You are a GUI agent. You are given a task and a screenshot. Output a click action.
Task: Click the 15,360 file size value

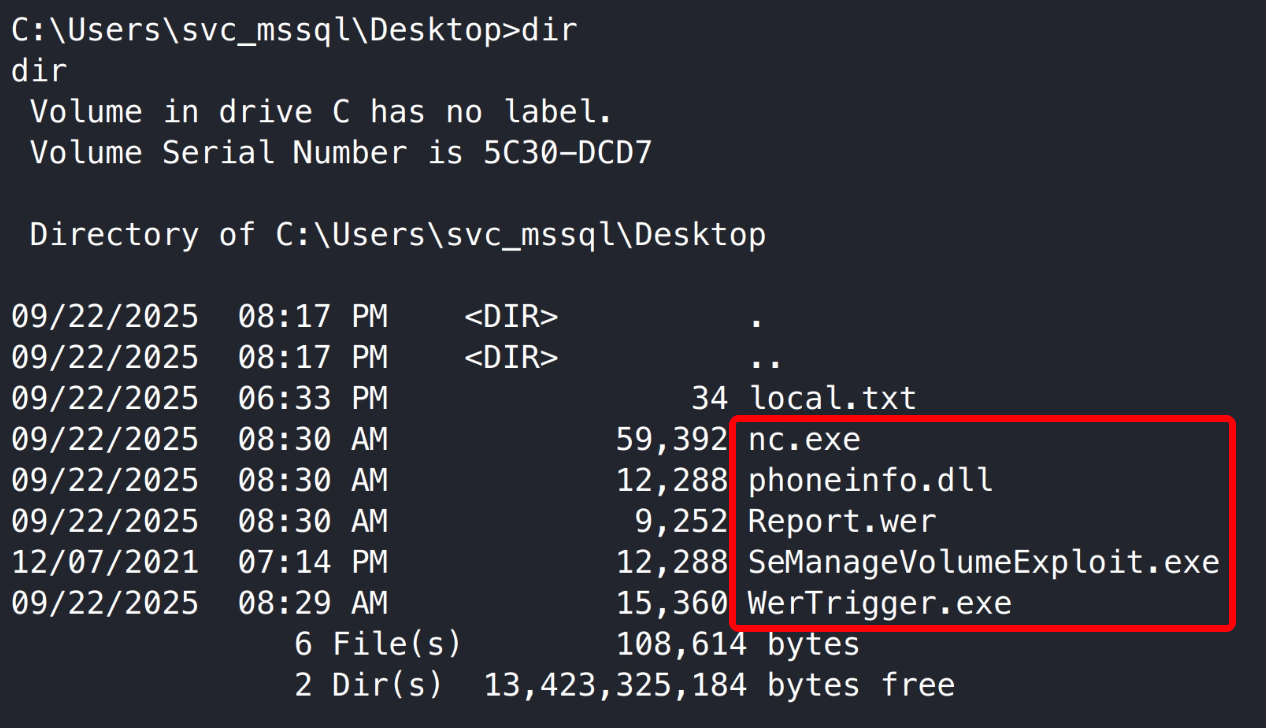tap(671, 603)
